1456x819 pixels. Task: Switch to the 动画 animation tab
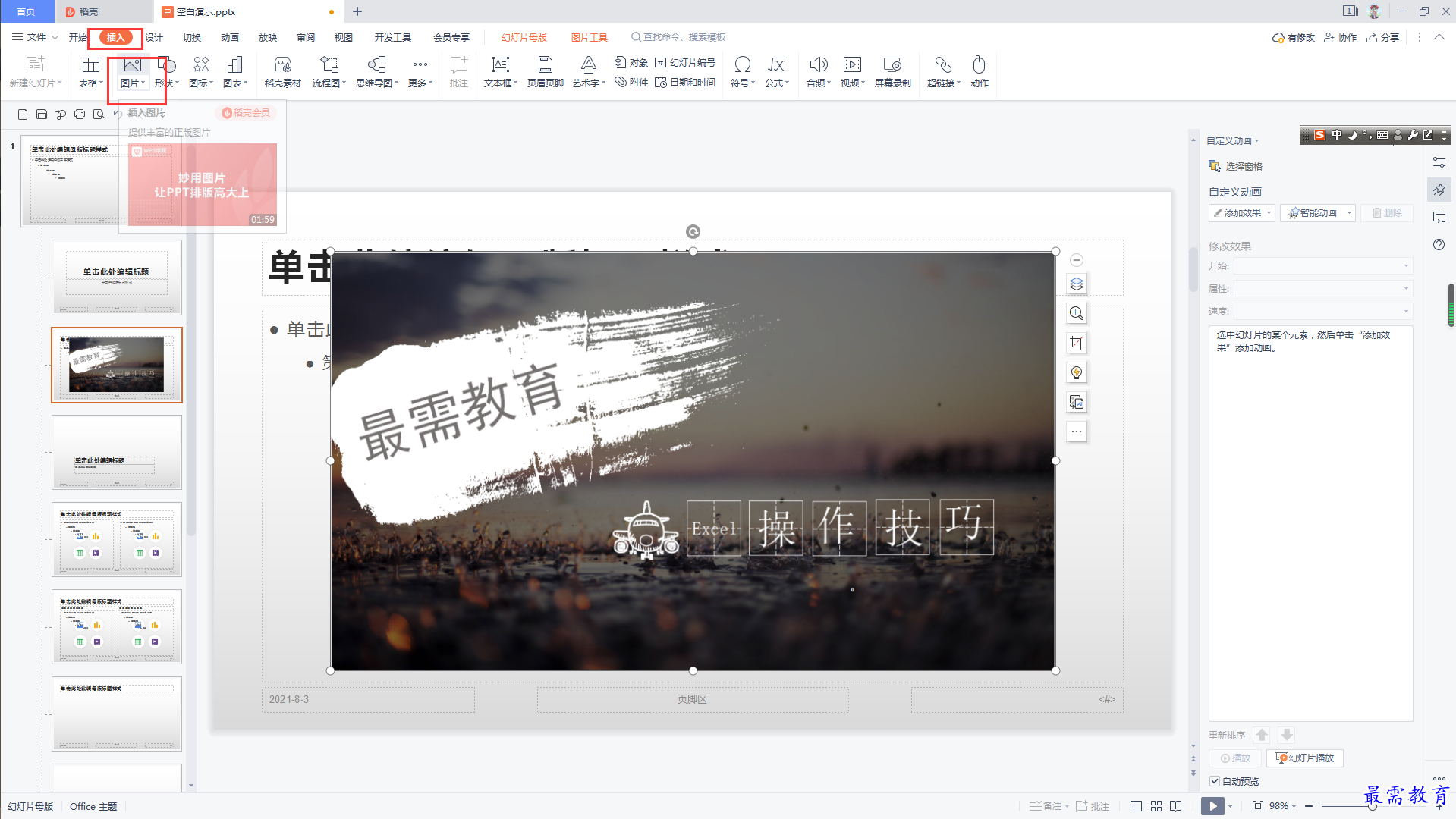230,37
